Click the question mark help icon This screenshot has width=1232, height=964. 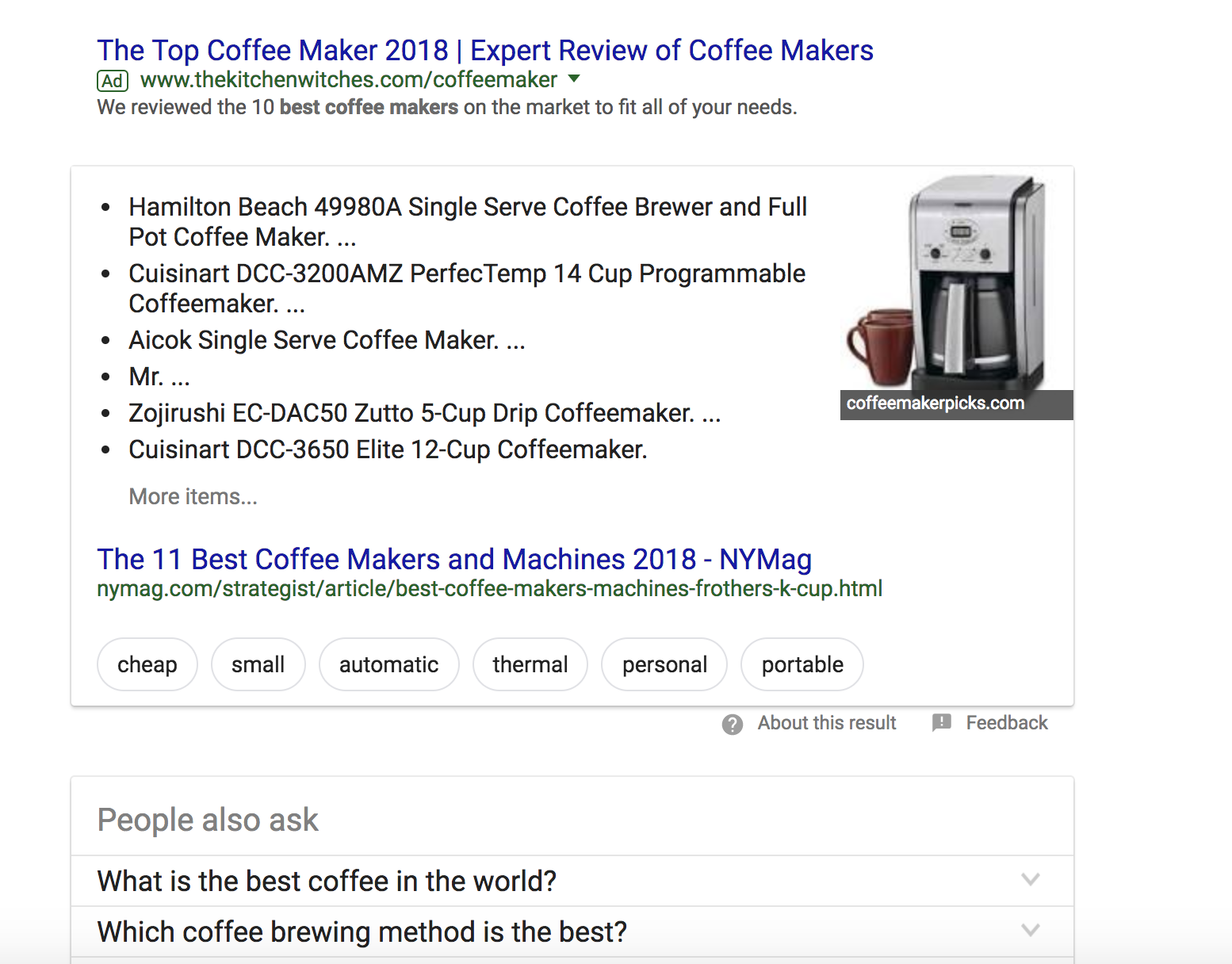(733, 724)
